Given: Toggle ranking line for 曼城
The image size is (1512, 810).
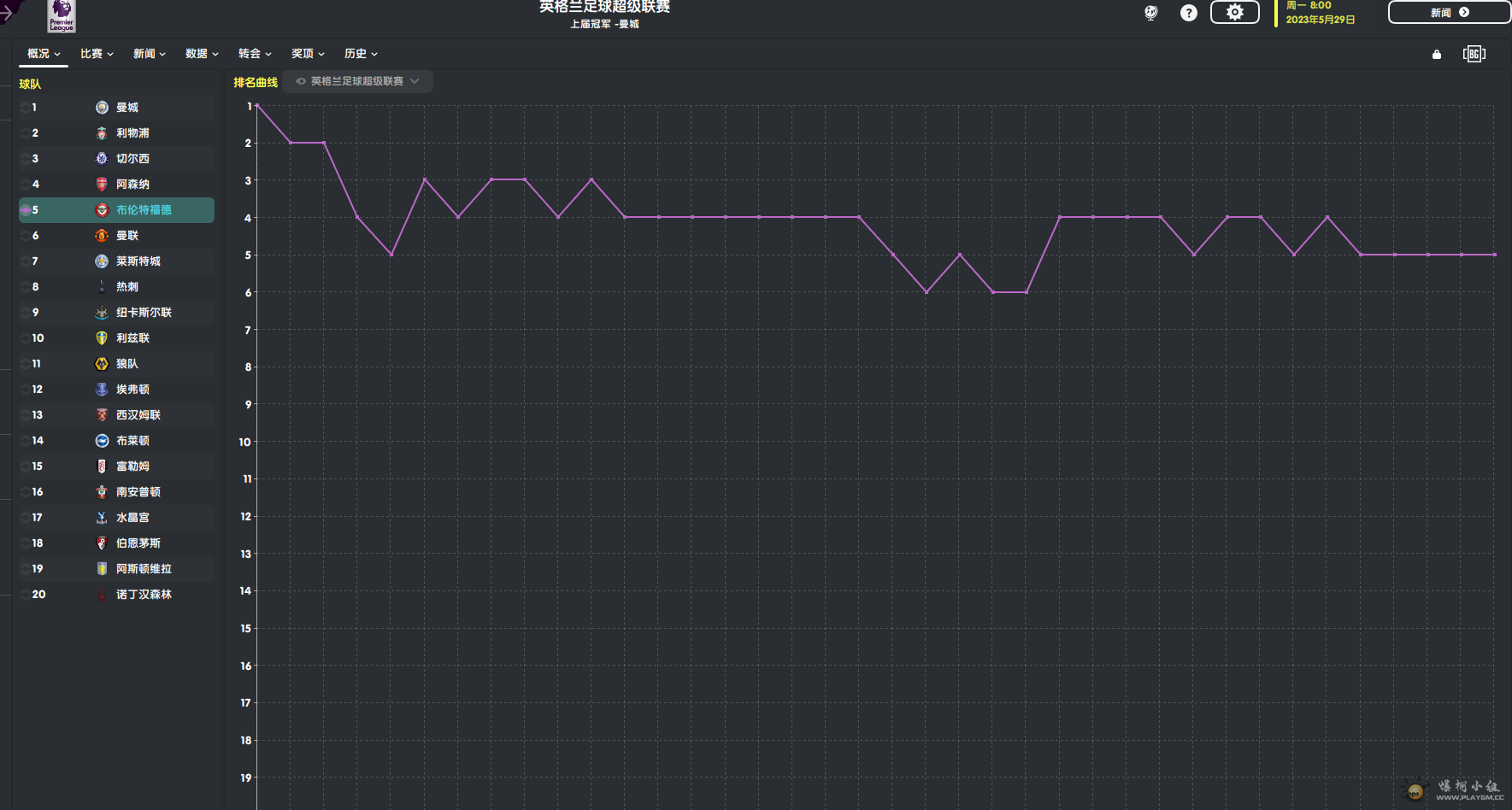Looking at the screenshot, I should click(26, 108).
